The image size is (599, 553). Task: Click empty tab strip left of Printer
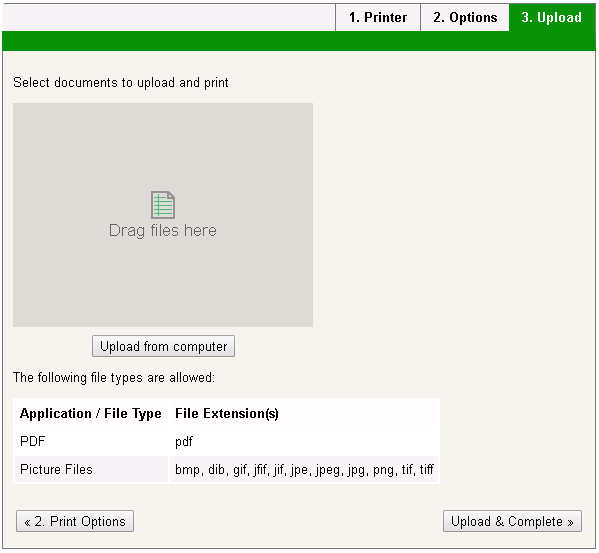[x=169, y=18]
